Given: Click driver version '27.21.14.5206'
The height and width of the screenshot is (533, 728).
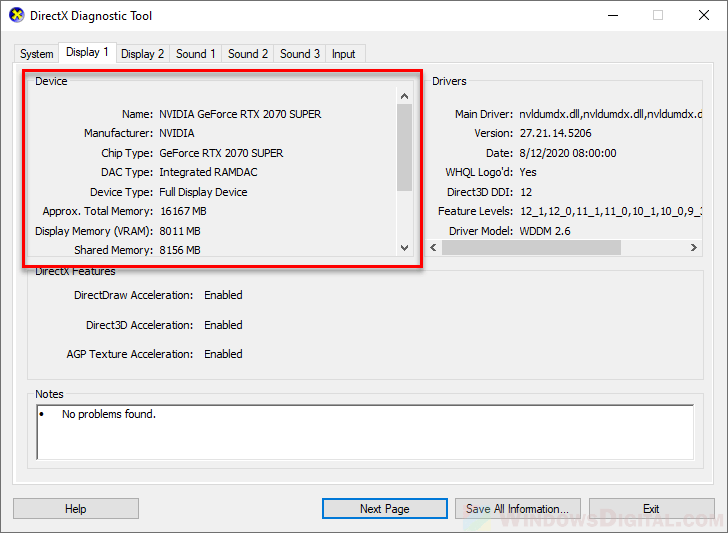Looking at the screenshot, I should (555, 133).
